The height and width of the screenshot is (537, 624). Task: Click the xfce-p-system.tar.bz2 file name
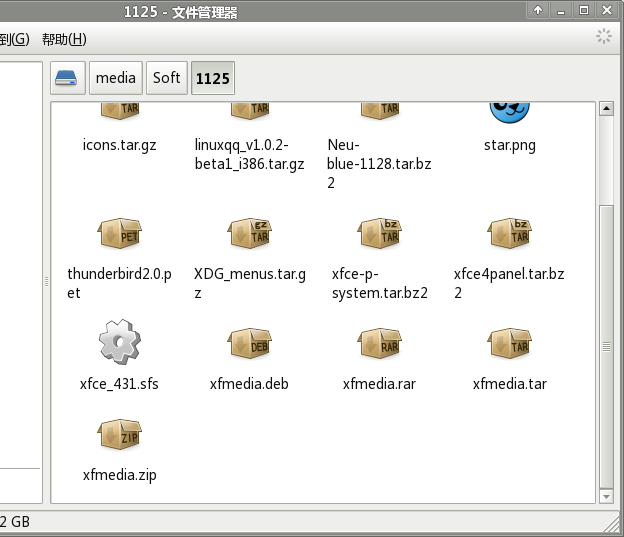pos(380,283)
